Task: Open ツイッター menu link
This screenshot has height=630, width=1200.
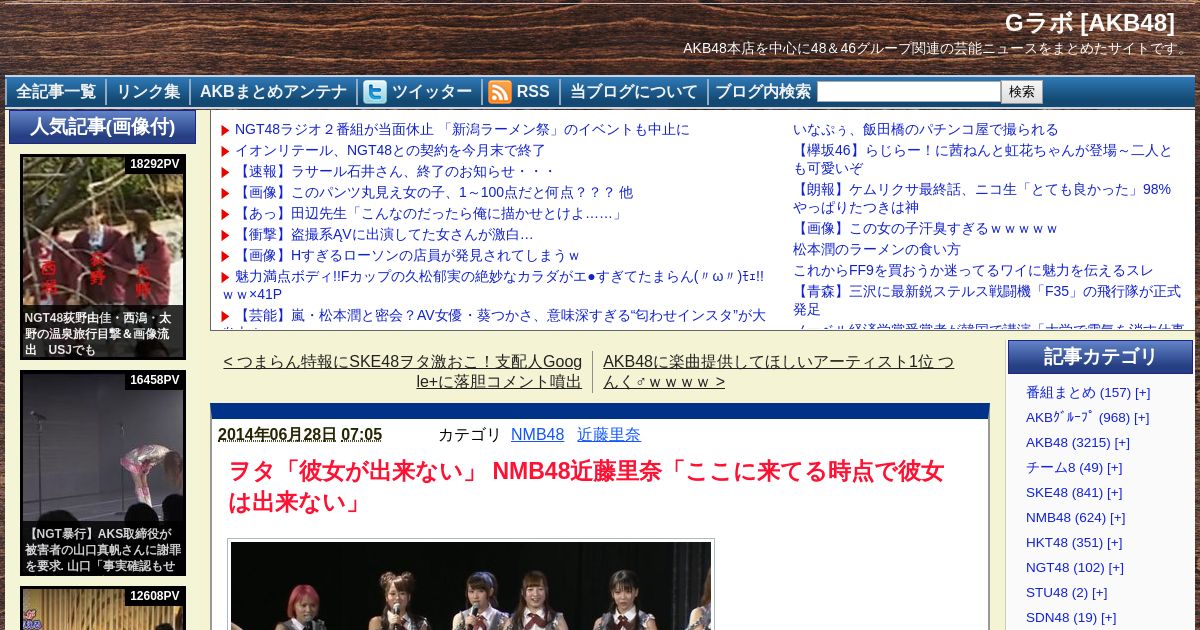Action: tap(432, 92)
